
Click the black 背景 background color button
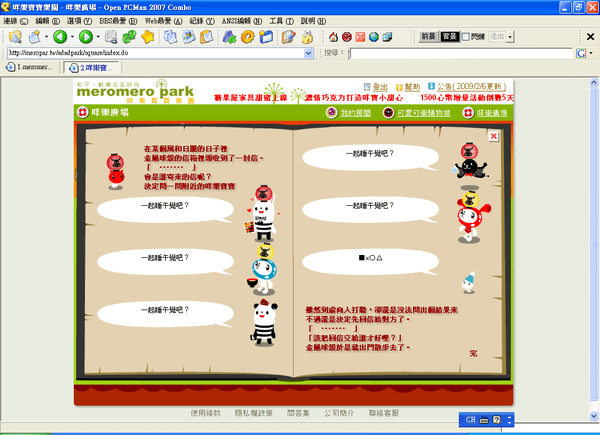coord(450,37)
